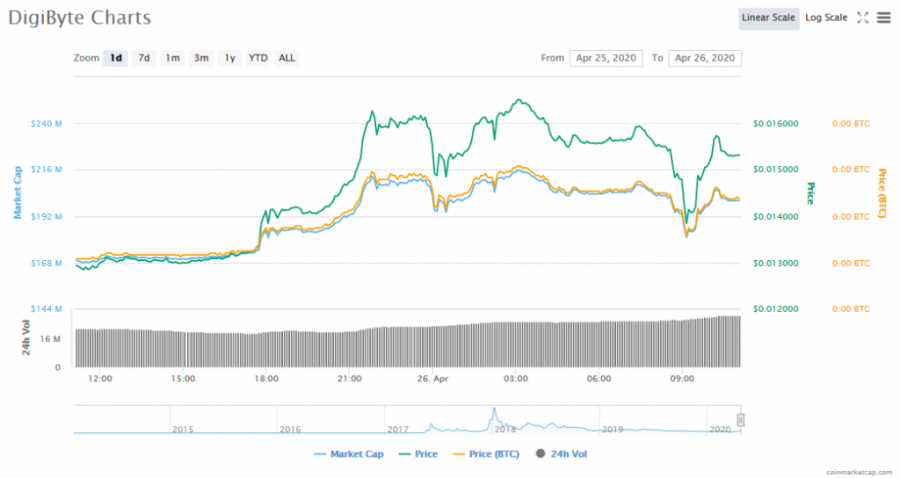Click the 18:00 time axis label
Screen dimensions: 900x478
(266, 379)
